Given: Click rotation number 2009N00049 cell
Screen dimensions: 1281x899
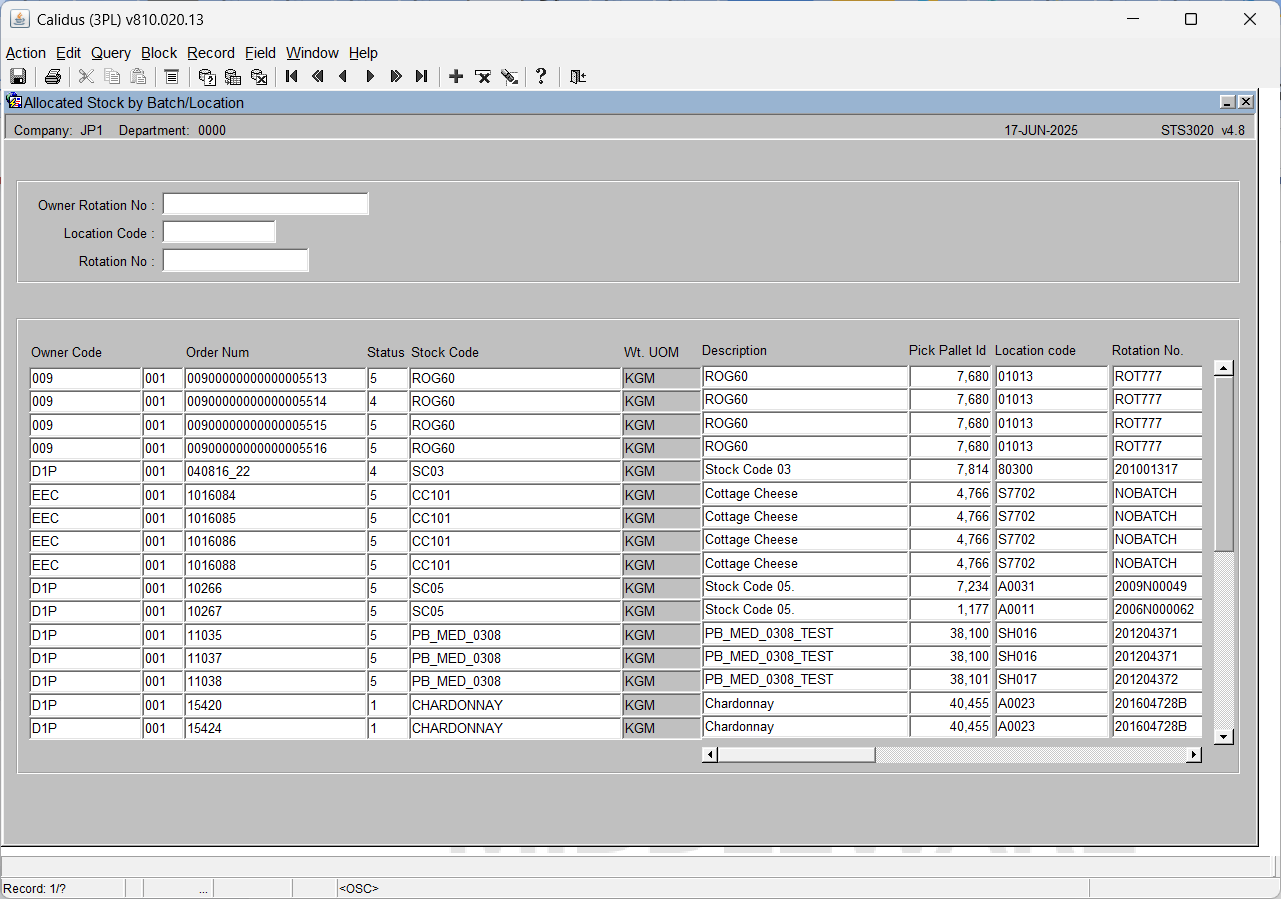Looking at the screenshot, I should [1157, 587].
